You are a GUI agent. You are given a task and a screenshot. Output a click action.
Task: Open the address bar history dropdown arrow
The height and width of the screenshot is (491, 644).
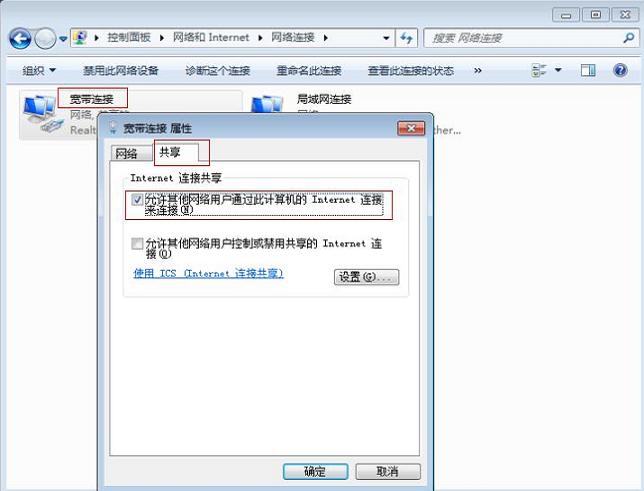[387, 38]
